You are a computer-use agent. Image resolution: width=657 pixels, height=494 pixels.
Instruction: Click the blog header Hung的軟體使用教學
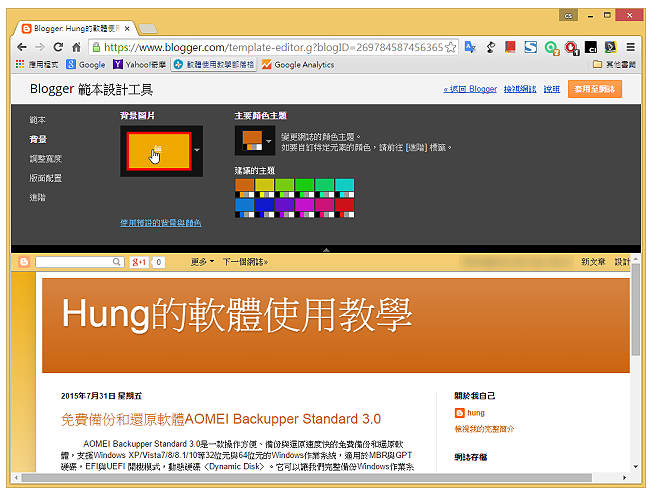click(237, 315)
